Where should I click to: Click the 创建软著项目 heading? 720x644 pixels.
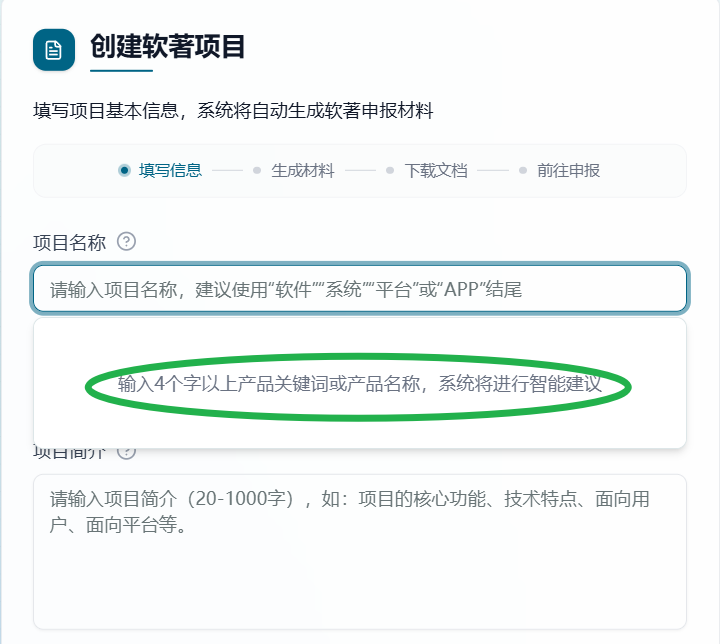tap(167, 46)
